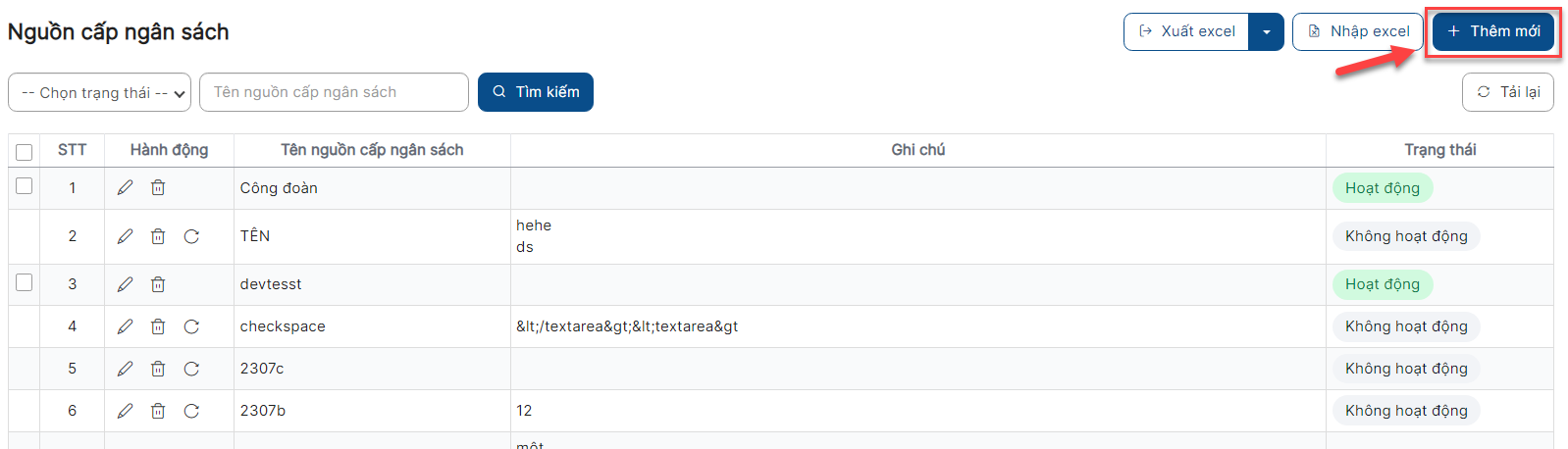Expand the Xuất excel dropdown arrow
Screen dimensions: 1568x449
click(1266, 31)
